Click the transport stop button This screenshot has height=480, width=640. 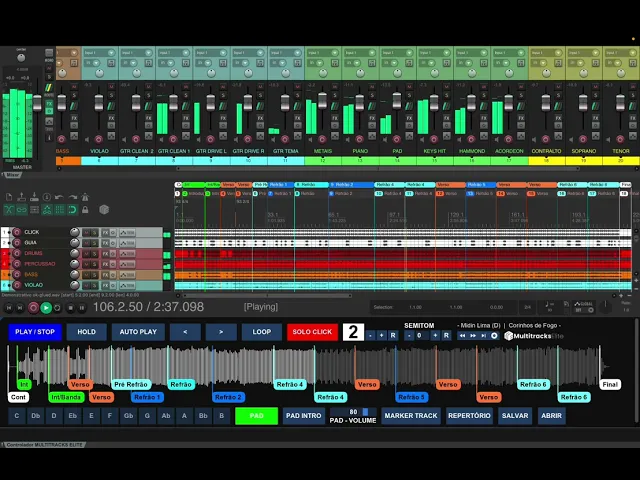(x=70, y=308)
